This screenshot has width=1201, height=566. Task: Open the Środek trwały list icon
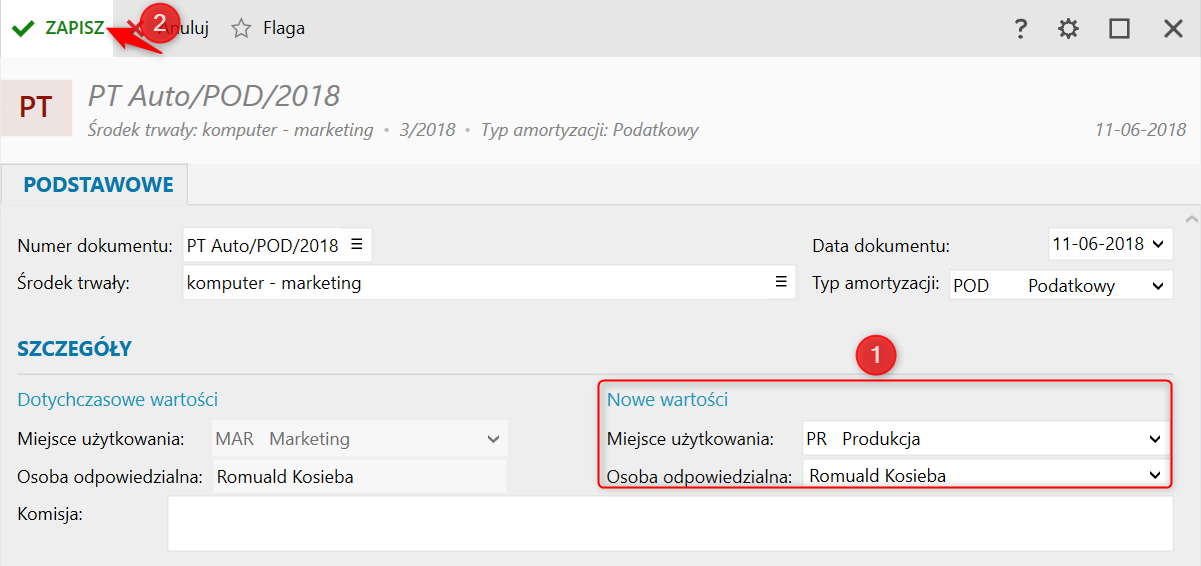pos(781,283)
